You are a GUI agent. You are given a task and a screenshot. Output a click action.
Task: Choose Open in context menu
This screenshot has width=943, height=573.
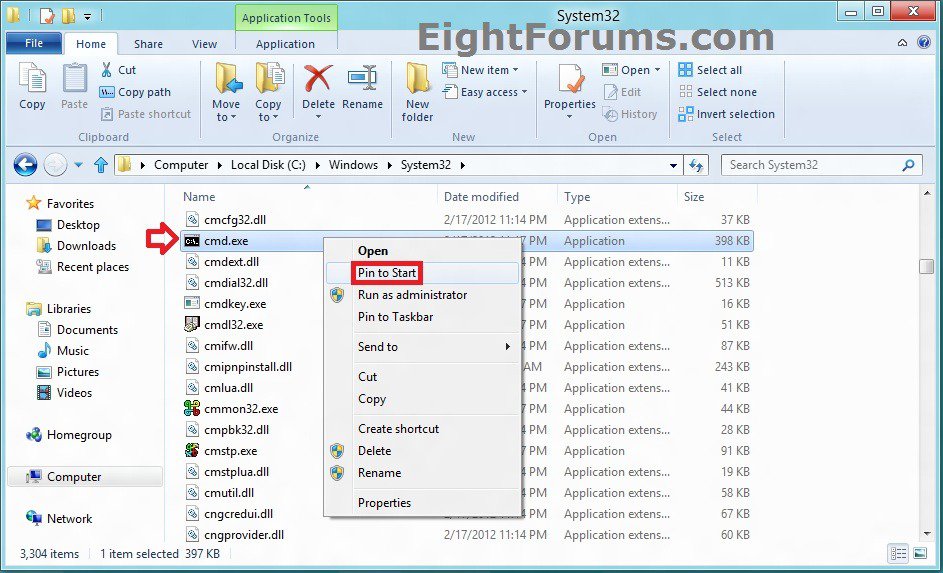(422, 251)
